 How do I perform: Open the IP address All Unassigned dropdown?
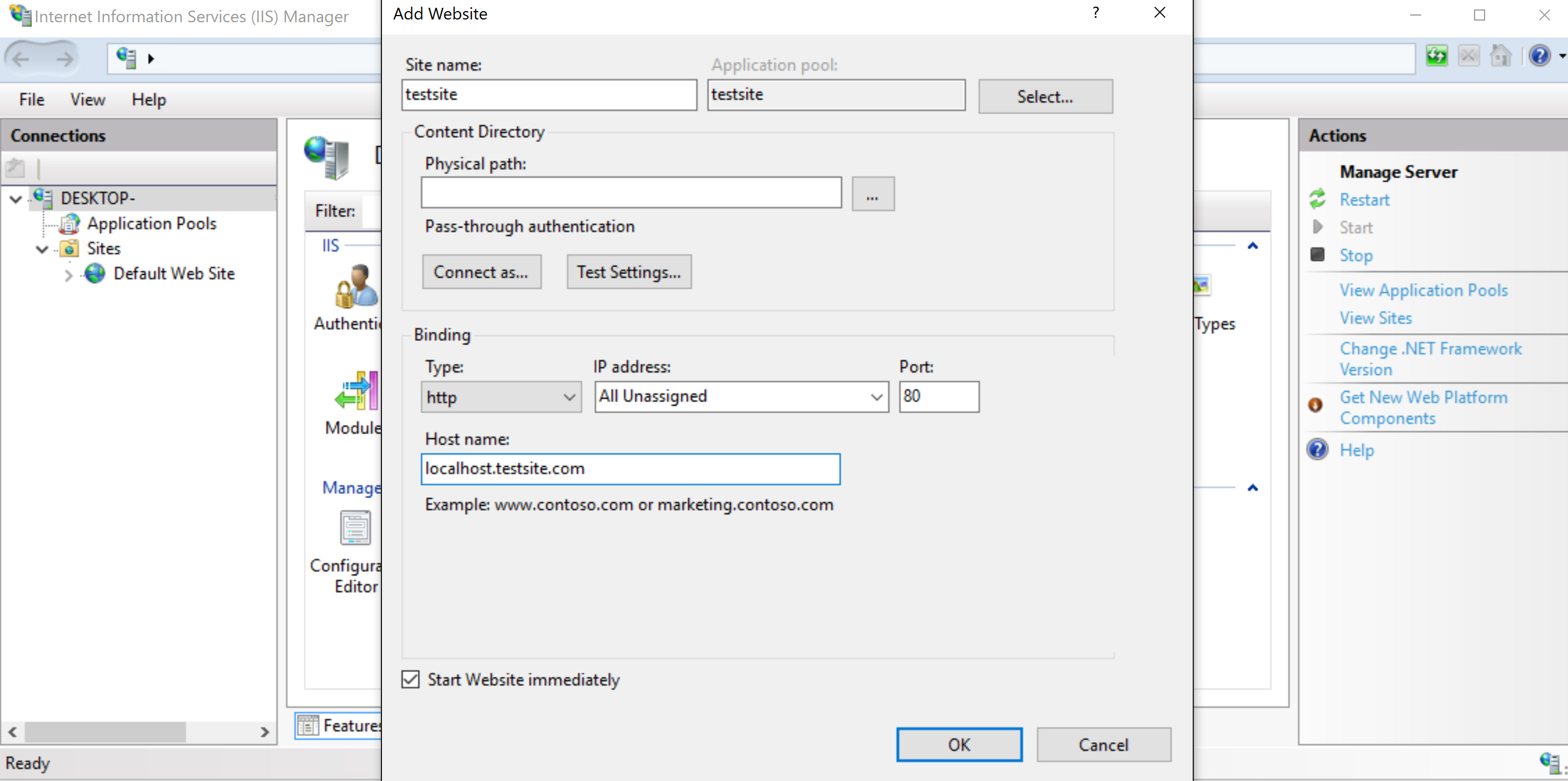point(741,397)
